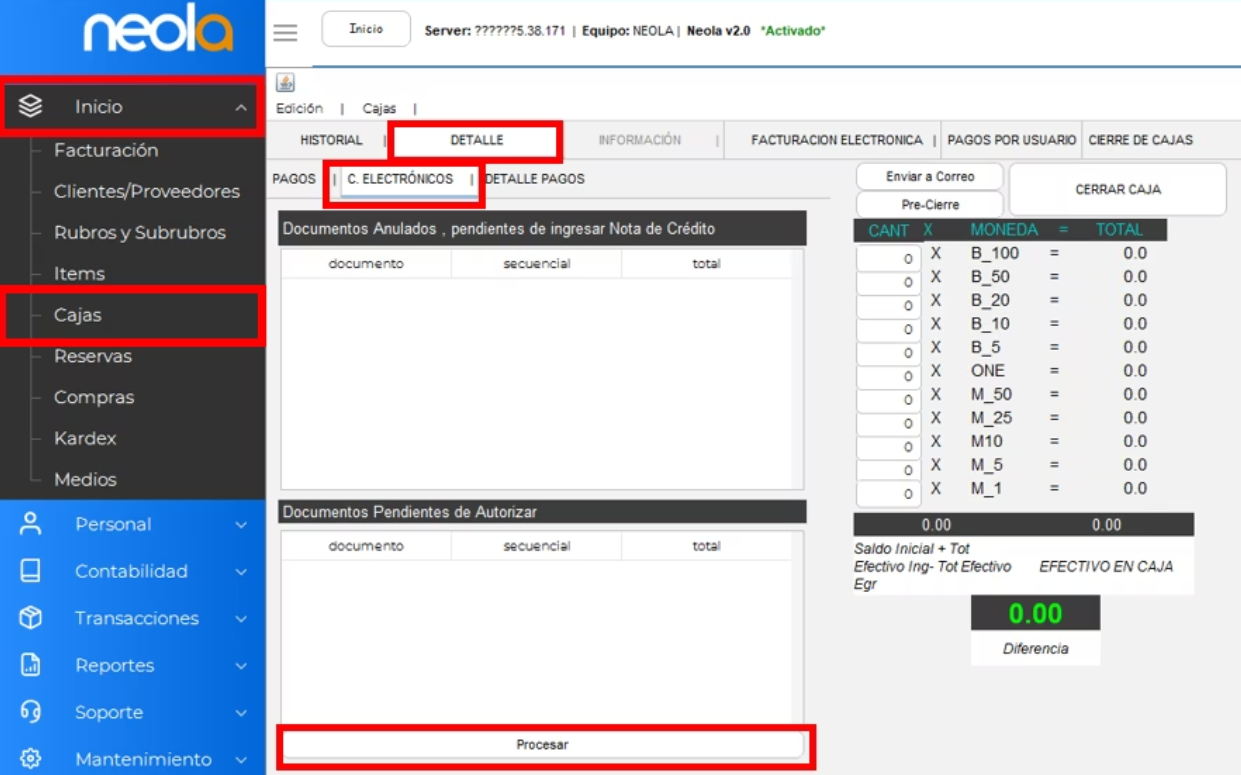Collapse the Inicio sidebar section
The height and width of the screenshot is (775, 1241).
tap(241, 107)
